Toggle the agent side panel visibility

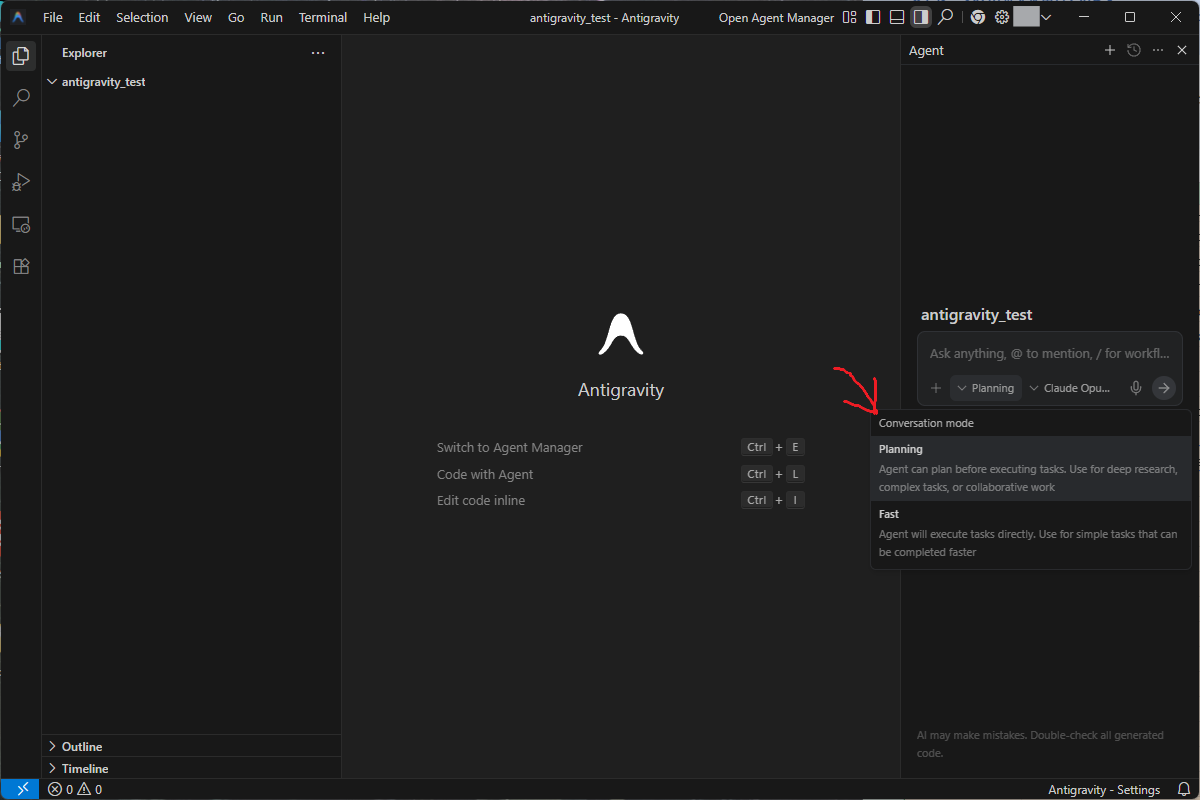(921, 17)
